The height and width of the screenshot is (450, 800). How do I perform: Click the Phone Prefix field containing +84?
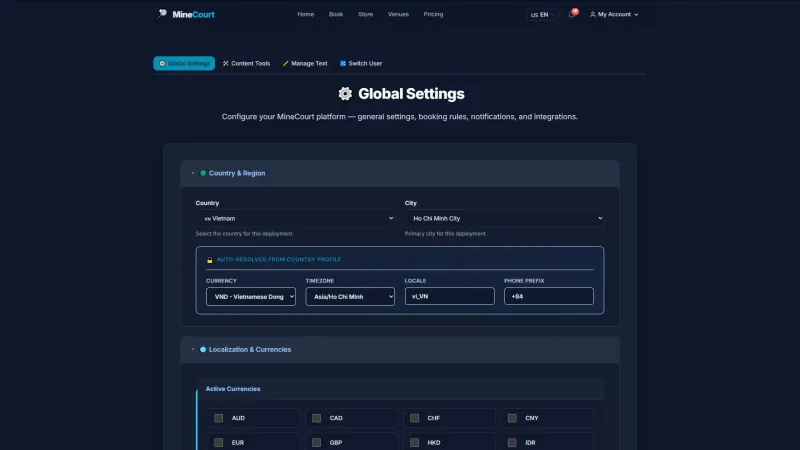[x=548, y=296]
